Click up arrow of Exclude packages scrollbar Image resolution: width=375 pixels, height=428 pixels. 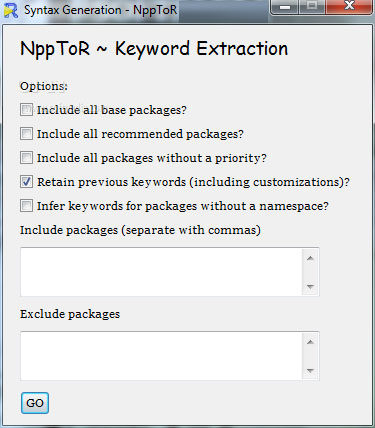(310, 342)
